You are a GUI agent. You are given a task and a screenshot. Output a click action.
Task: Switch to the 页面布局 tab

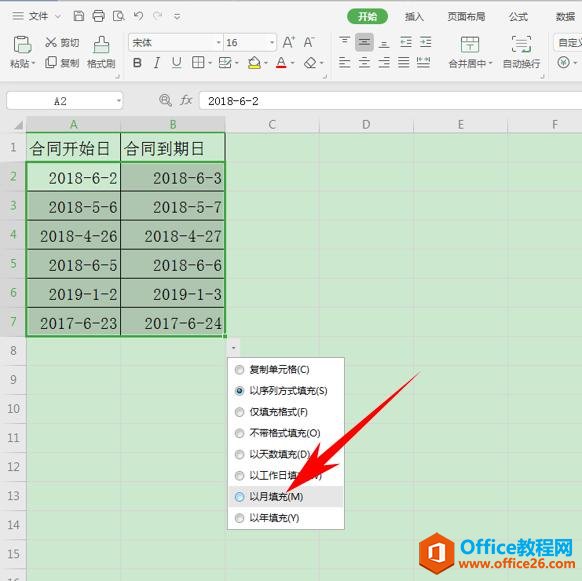tap(466, 16)
